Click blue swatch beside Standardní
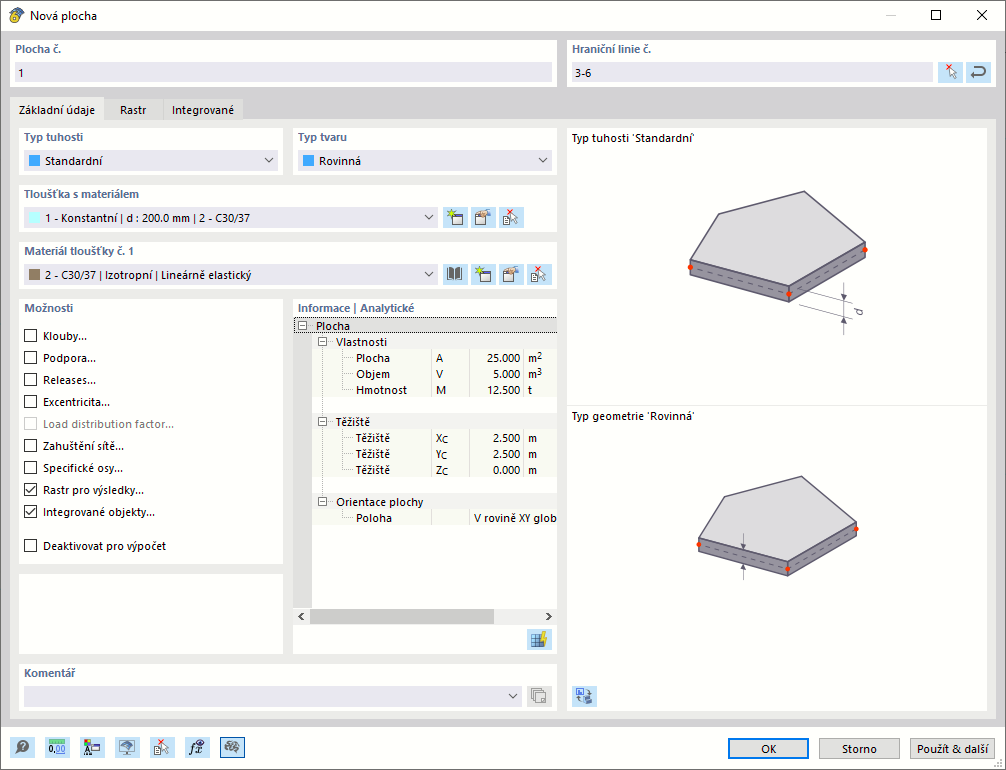This screenshot has height=770, width=1006. coord(35,161)
